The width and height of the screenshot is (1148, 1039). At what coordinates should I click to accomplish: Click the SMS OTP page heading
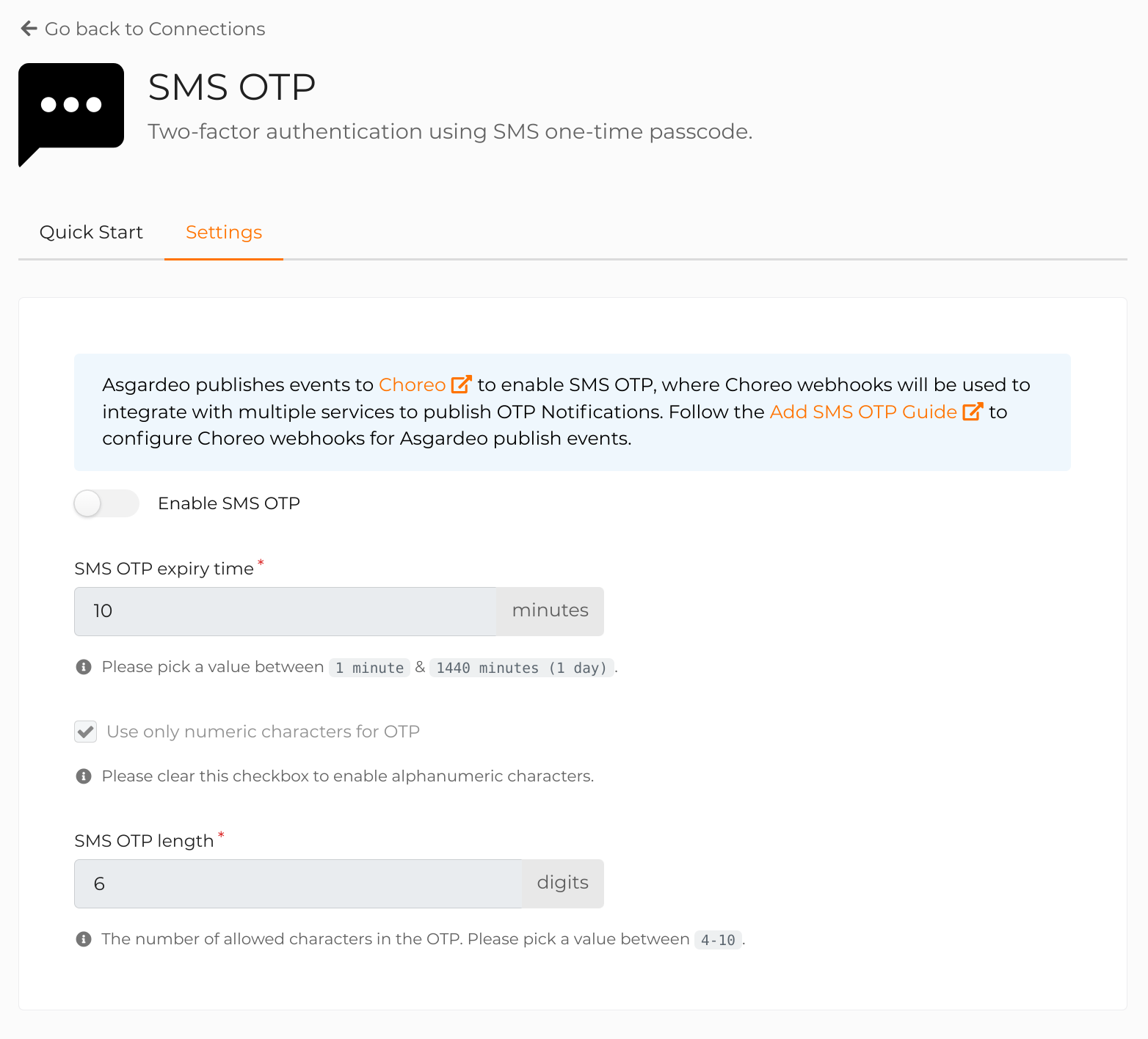[x=232, y=87]
